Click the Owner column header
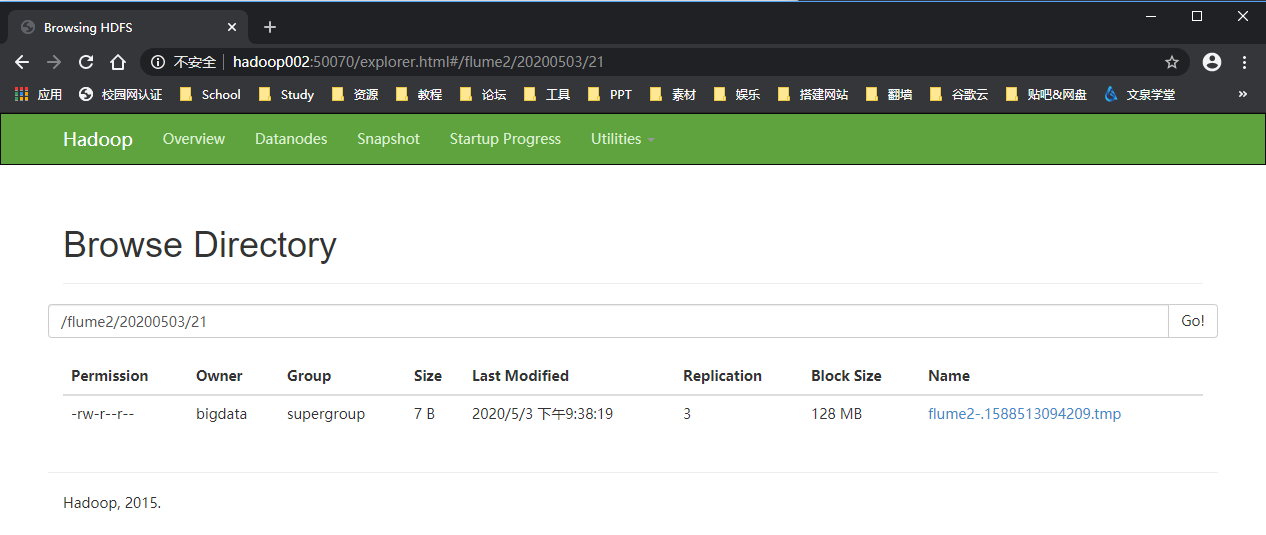This screenshot has height=535, width=1266. click(219, 376)
